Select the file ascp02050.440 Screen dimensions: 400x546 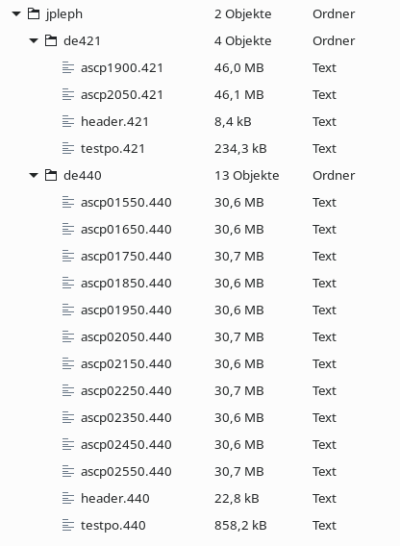126,337
